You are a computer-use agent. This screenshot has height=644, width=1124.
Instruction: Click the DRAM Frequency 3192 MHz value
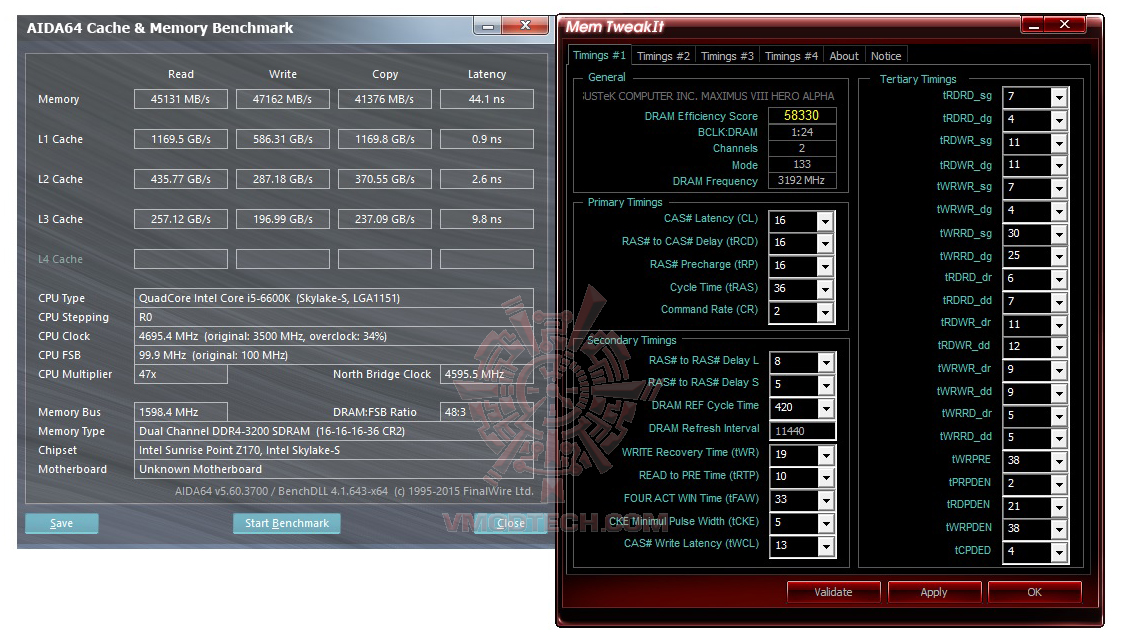pos(801,181)
